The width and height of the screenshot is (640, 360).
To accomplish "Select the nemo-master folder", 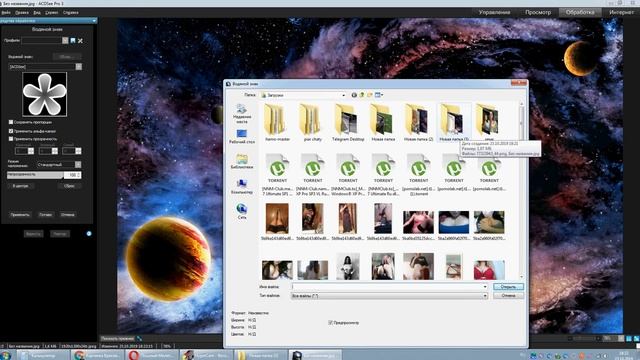I will coord(277,122).
